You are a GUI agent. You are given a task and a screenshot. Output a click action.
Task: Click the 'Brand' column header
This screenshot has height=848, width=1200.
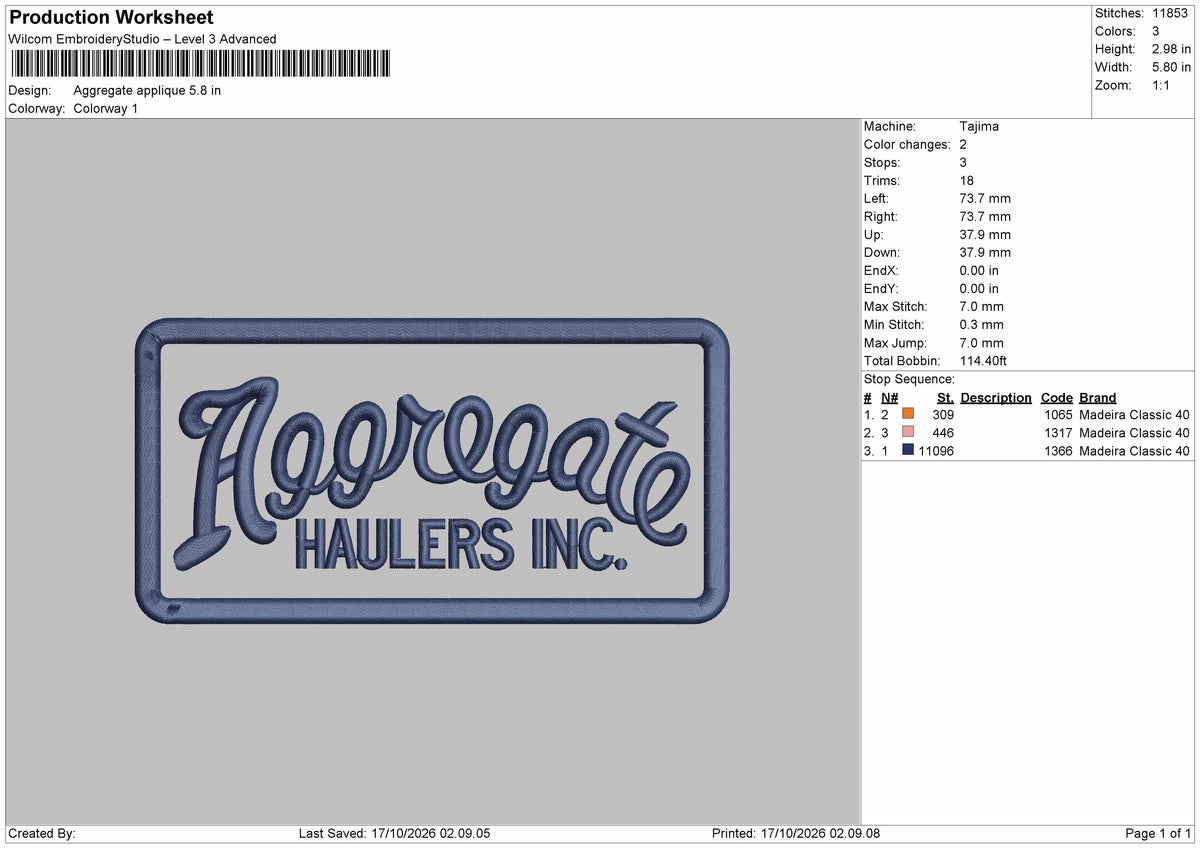(1098, 397)
